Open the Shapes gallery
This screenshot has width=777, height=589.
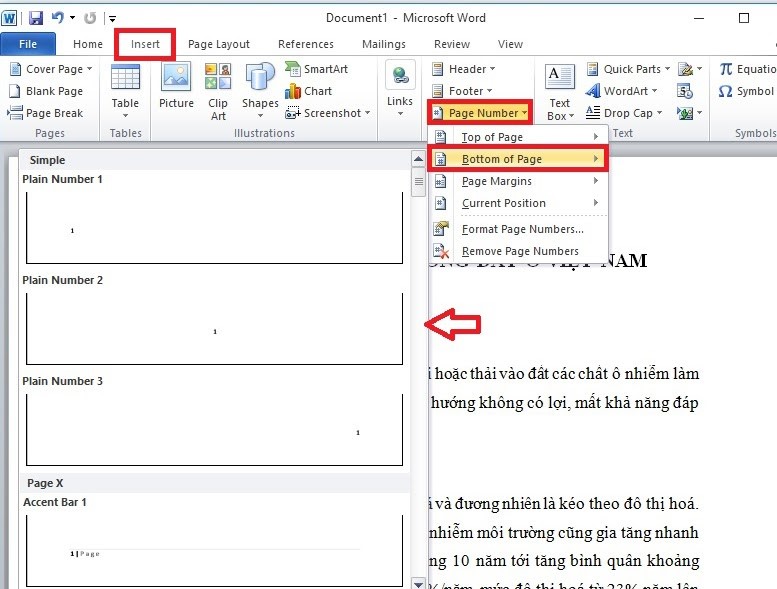point(260,92)
